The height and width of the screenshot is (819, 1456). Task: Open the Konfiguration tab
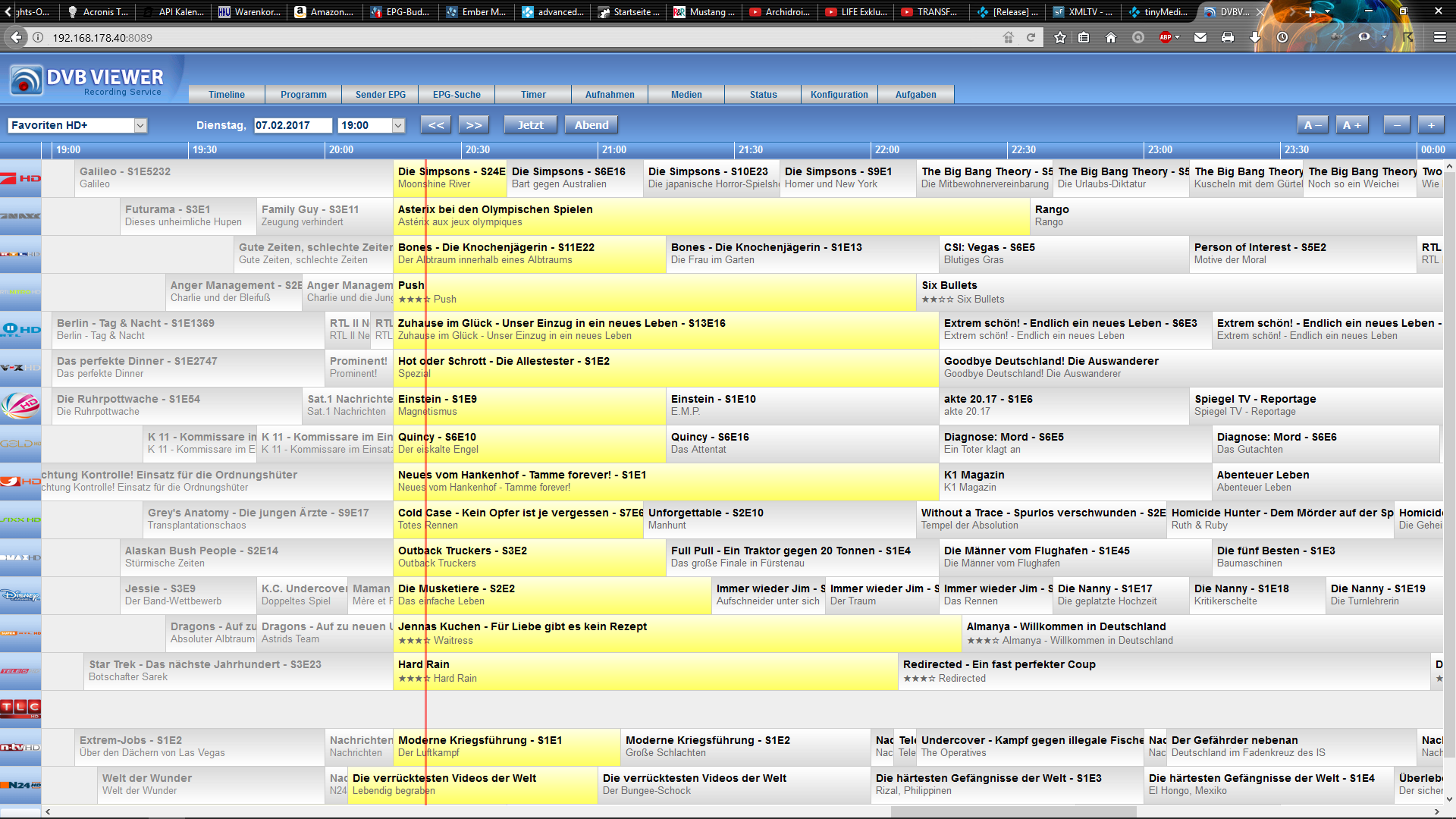coord(839,95)
